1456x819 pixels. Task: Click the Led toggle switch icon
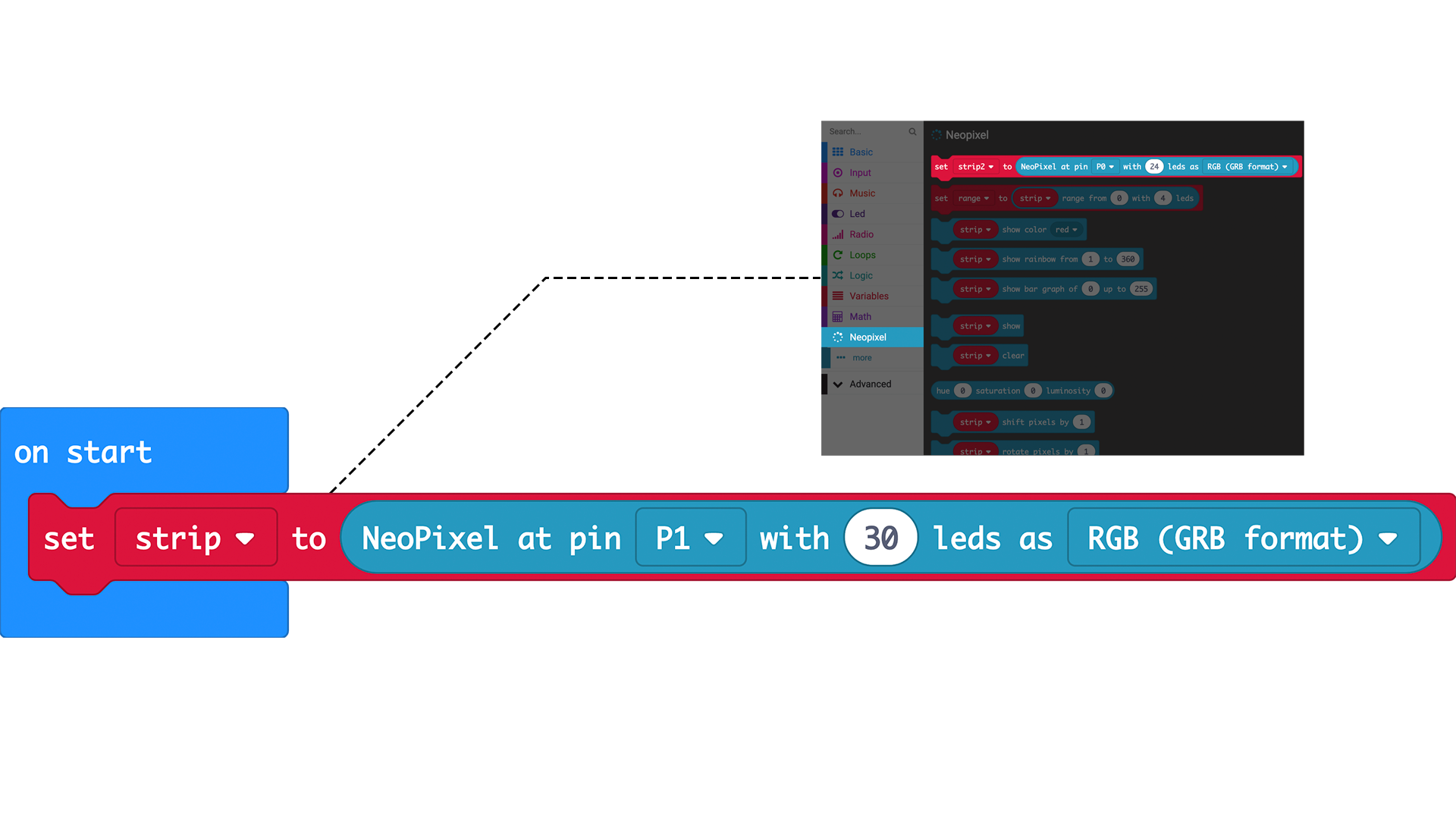tap(838, 214)
